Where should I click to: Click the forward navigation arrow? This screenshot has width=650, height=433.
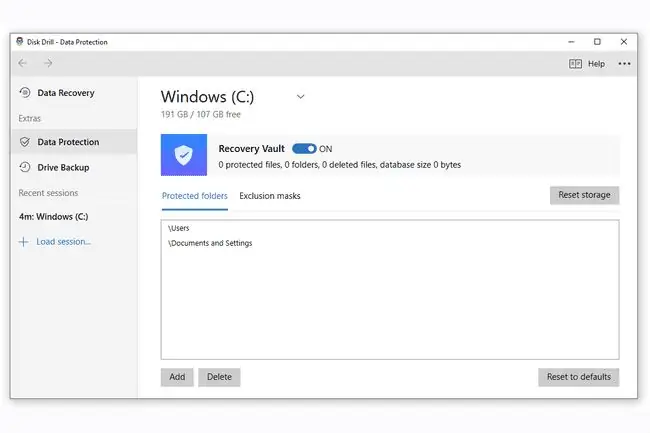(48, 63)
